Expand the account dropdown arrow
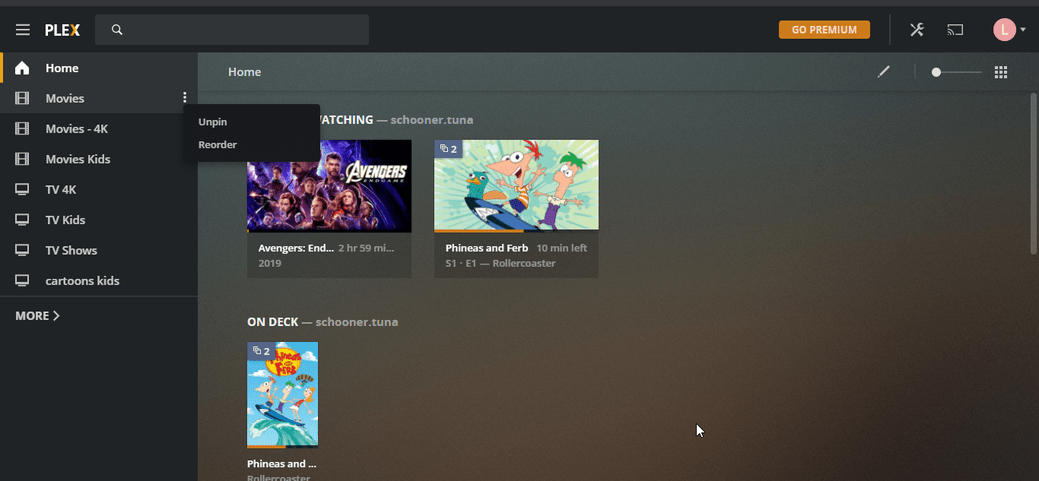The height and width of the screenshot is (481, 1039). click(x=1023, y=30)
